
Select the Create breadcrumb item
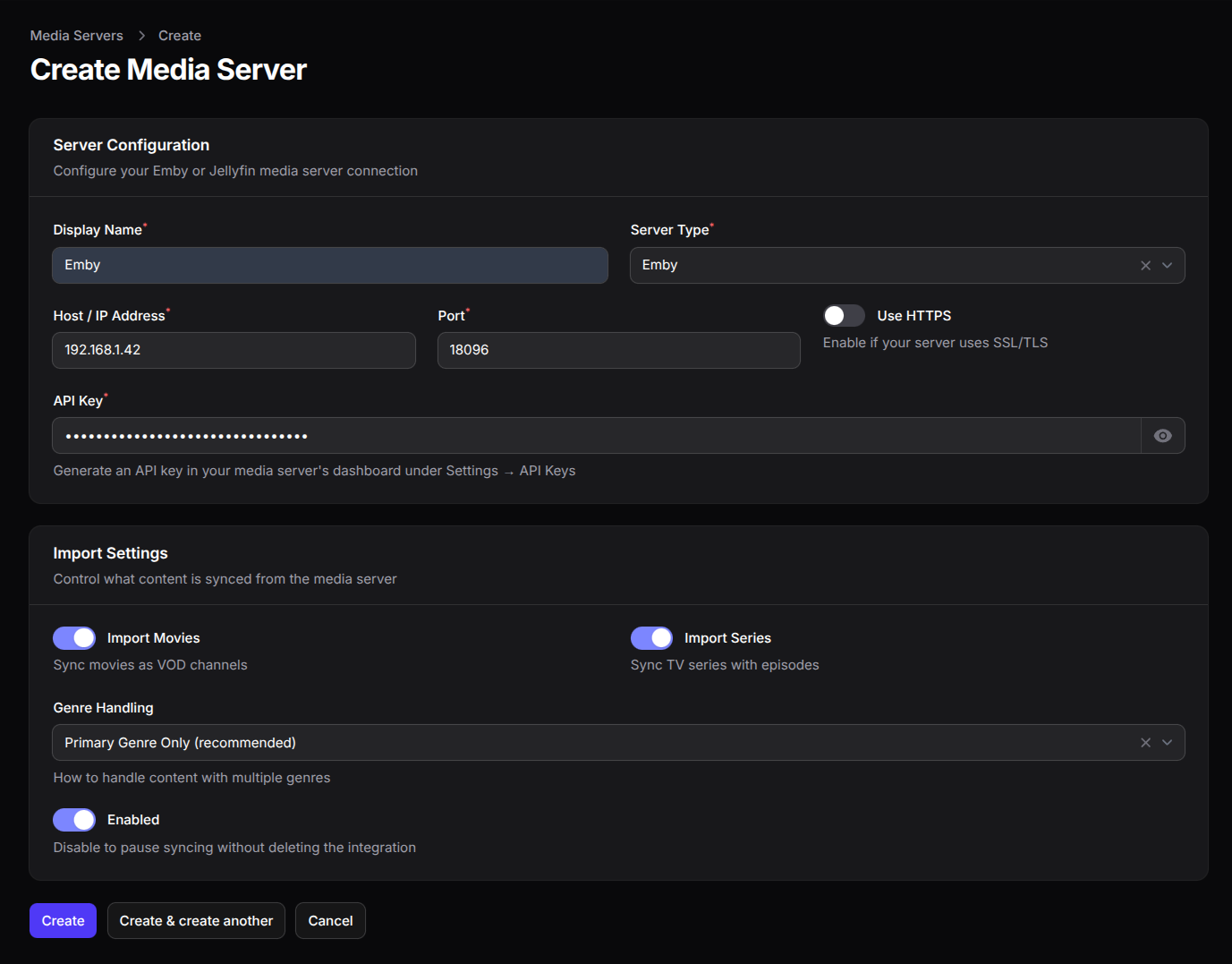coord(179,35)
